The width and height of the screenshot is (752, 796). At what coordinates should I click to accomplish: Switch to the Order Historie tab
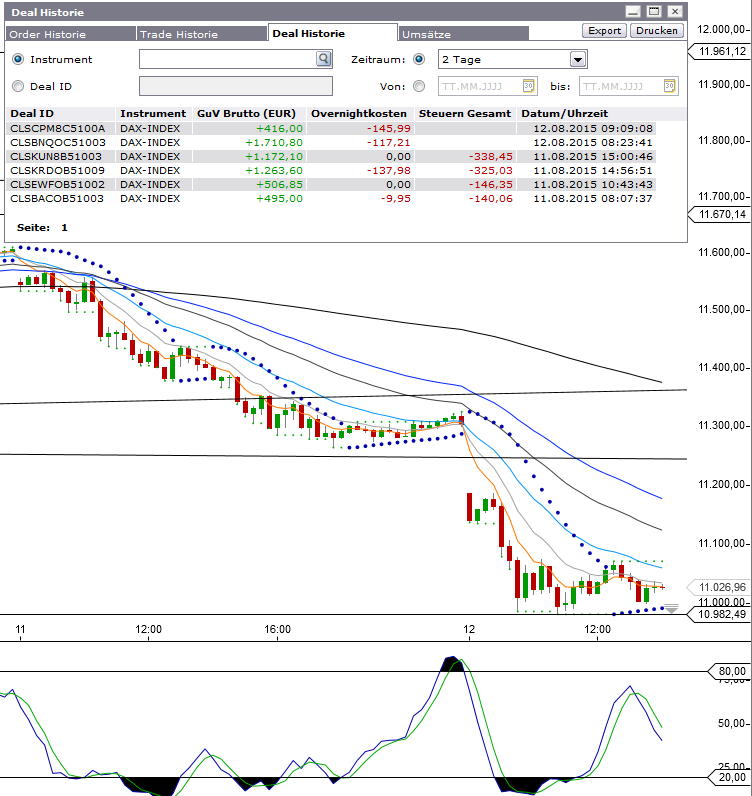tap(47, 34)
